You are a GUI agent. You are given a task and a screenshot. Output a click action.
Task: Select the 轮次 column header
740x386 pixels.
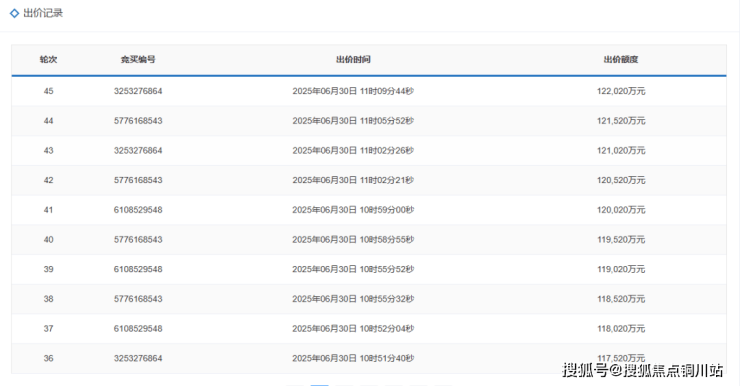pos(48,59)
